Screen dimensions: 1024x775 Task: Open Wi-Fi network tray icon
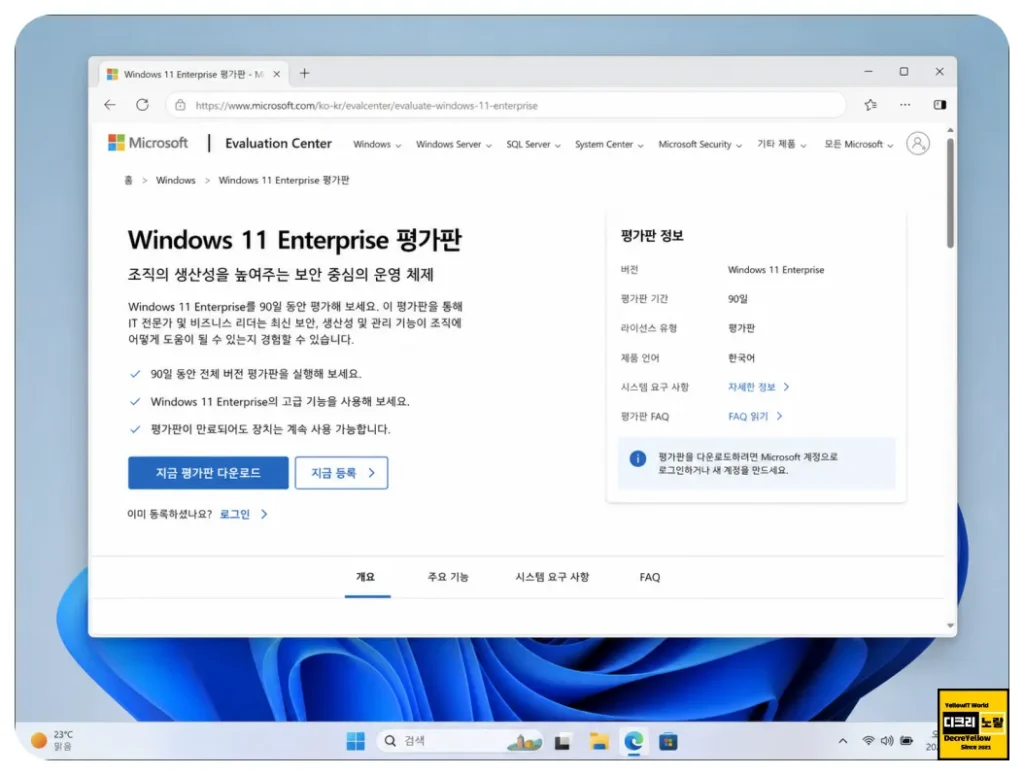pyautogui.click(x=868, y=741)
